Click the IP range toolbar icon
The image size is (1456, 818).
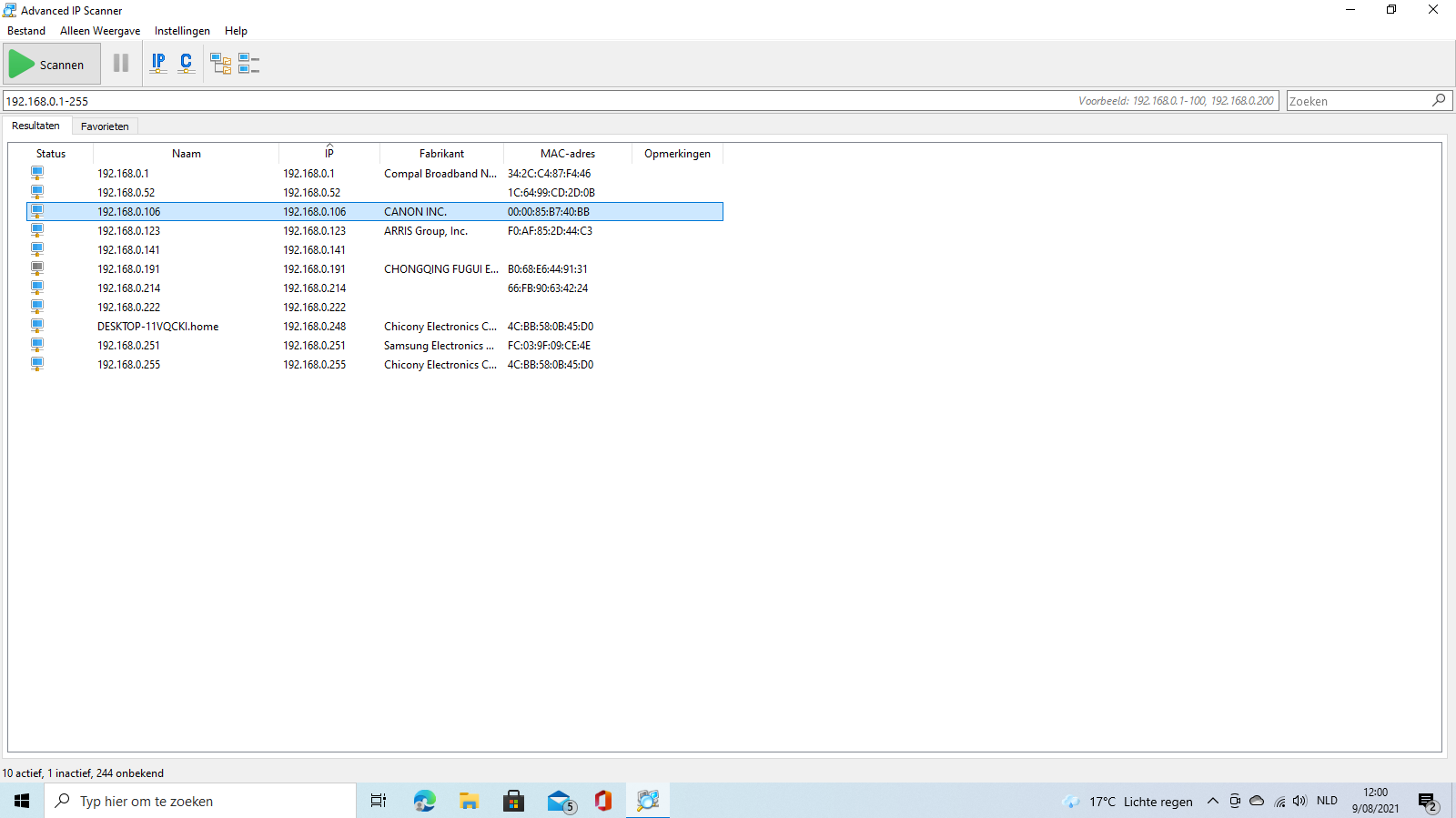[158, 64]
